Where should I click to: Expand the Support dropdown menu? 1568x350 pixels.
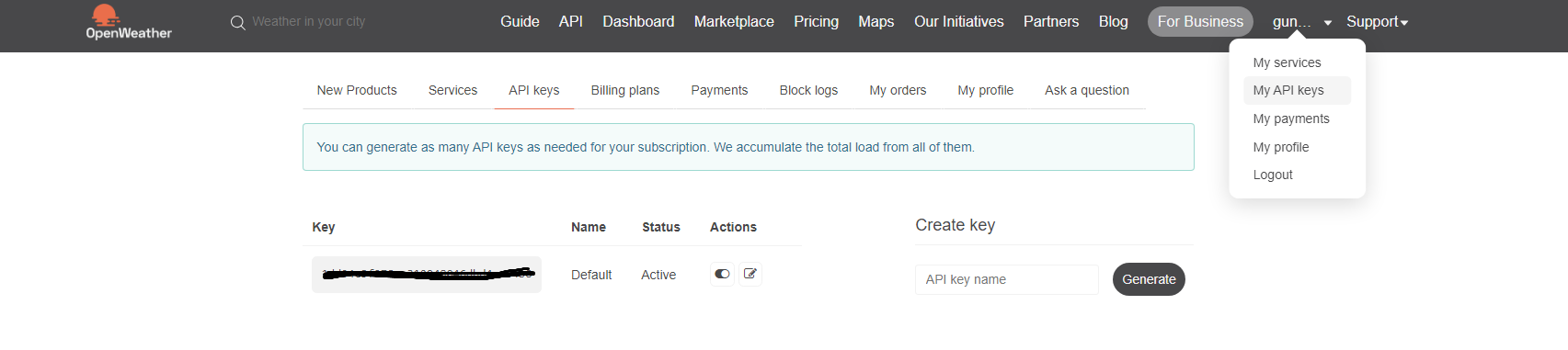click(x=1377, y=21)
